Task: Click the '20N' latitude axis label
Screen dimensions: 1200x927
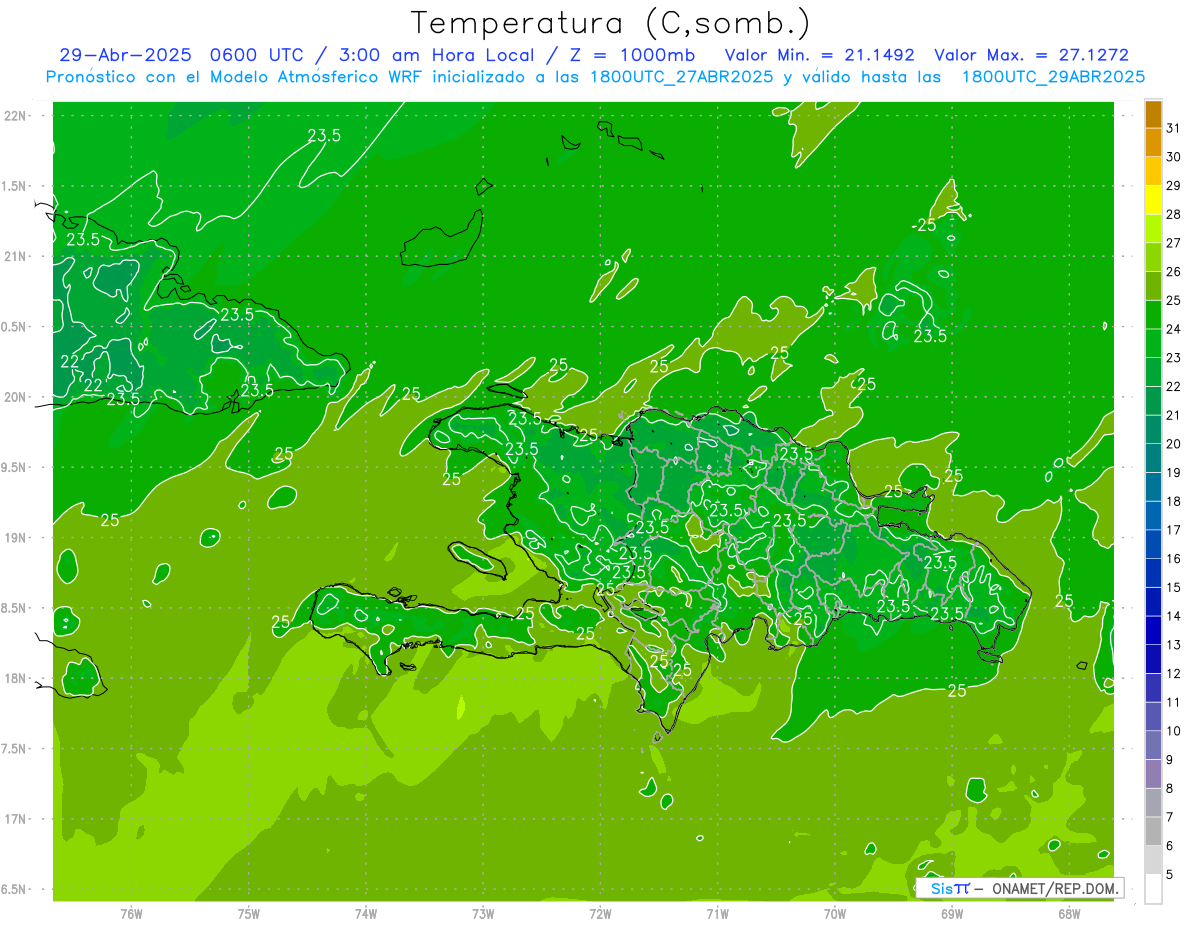Action: [x=16, y=397]
